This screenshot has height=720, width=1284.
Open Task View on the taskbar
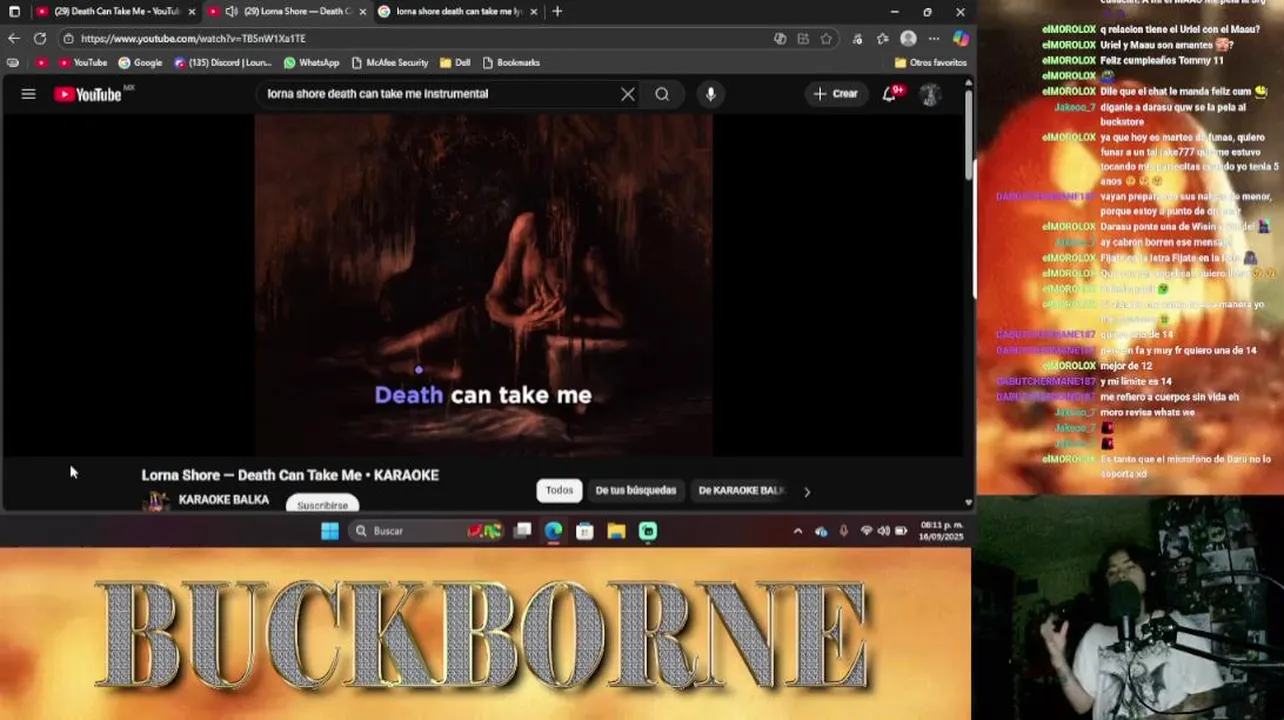522,531
